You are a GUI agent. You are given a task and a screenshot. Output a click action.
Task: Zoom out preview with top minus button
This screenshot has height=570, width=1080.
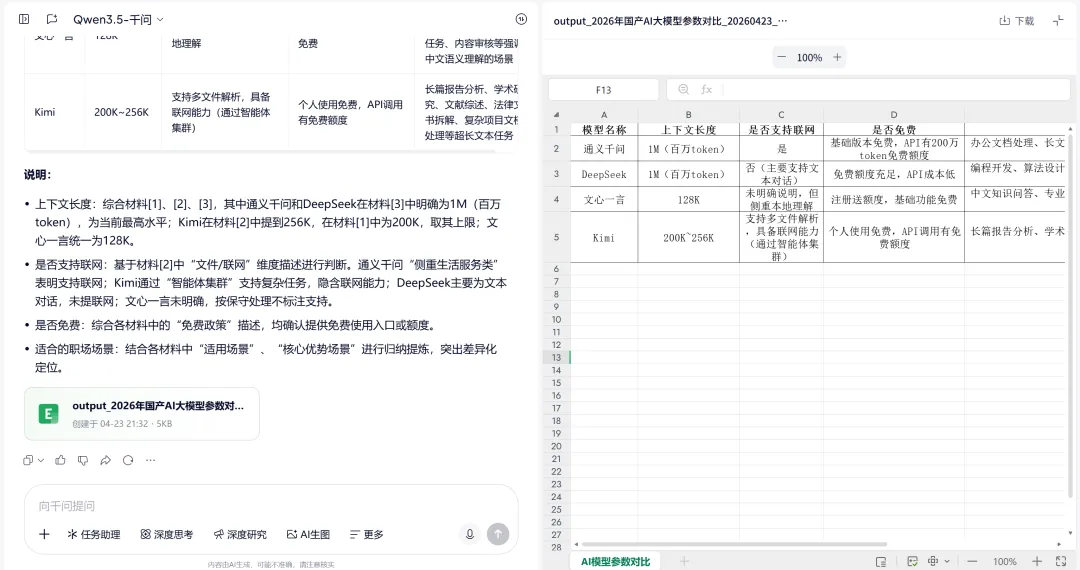[781, 57]
